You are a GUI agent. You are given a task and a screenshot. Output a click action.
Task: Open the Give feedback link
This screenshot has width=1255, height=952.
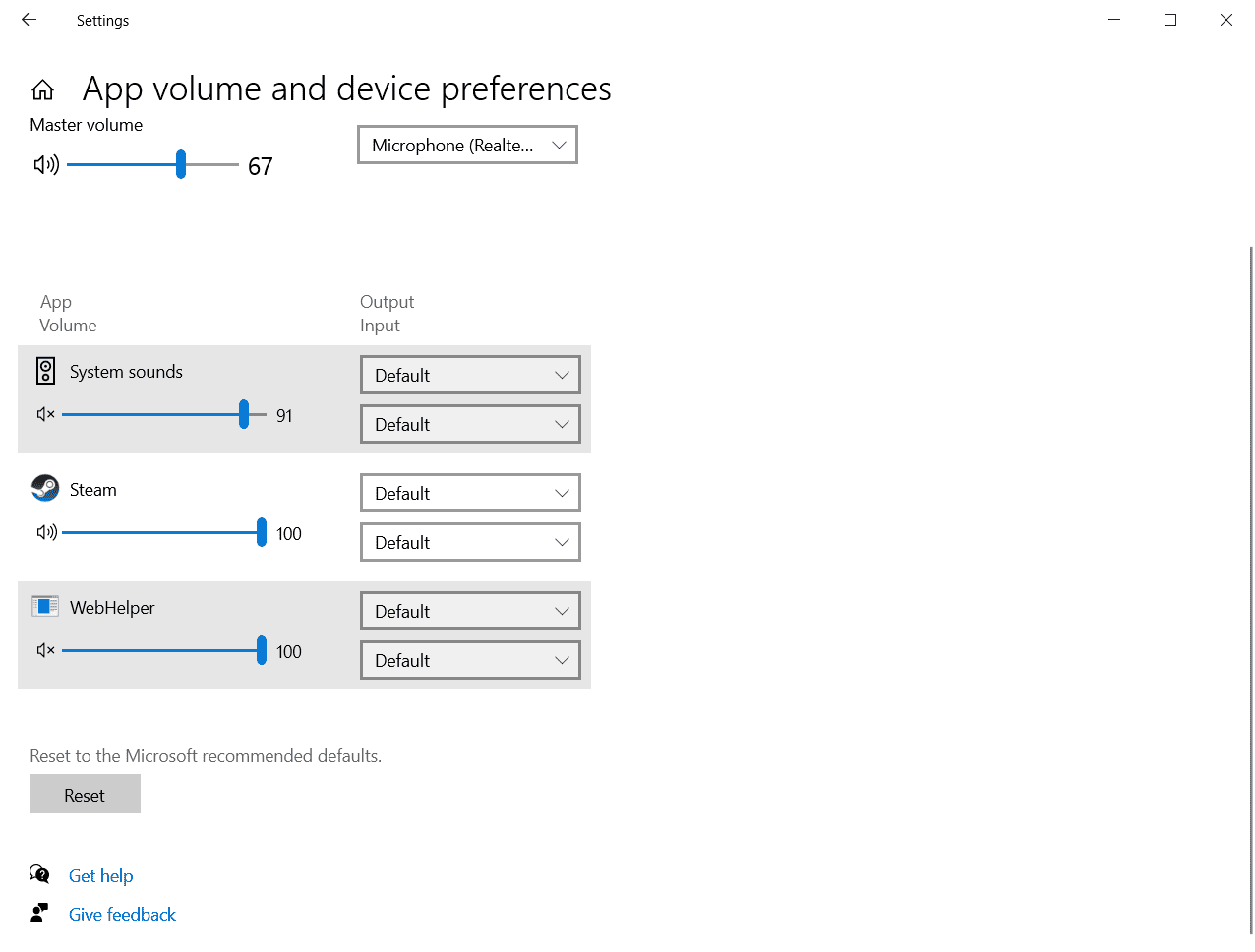pyautogui.click(x=121, y=914)
